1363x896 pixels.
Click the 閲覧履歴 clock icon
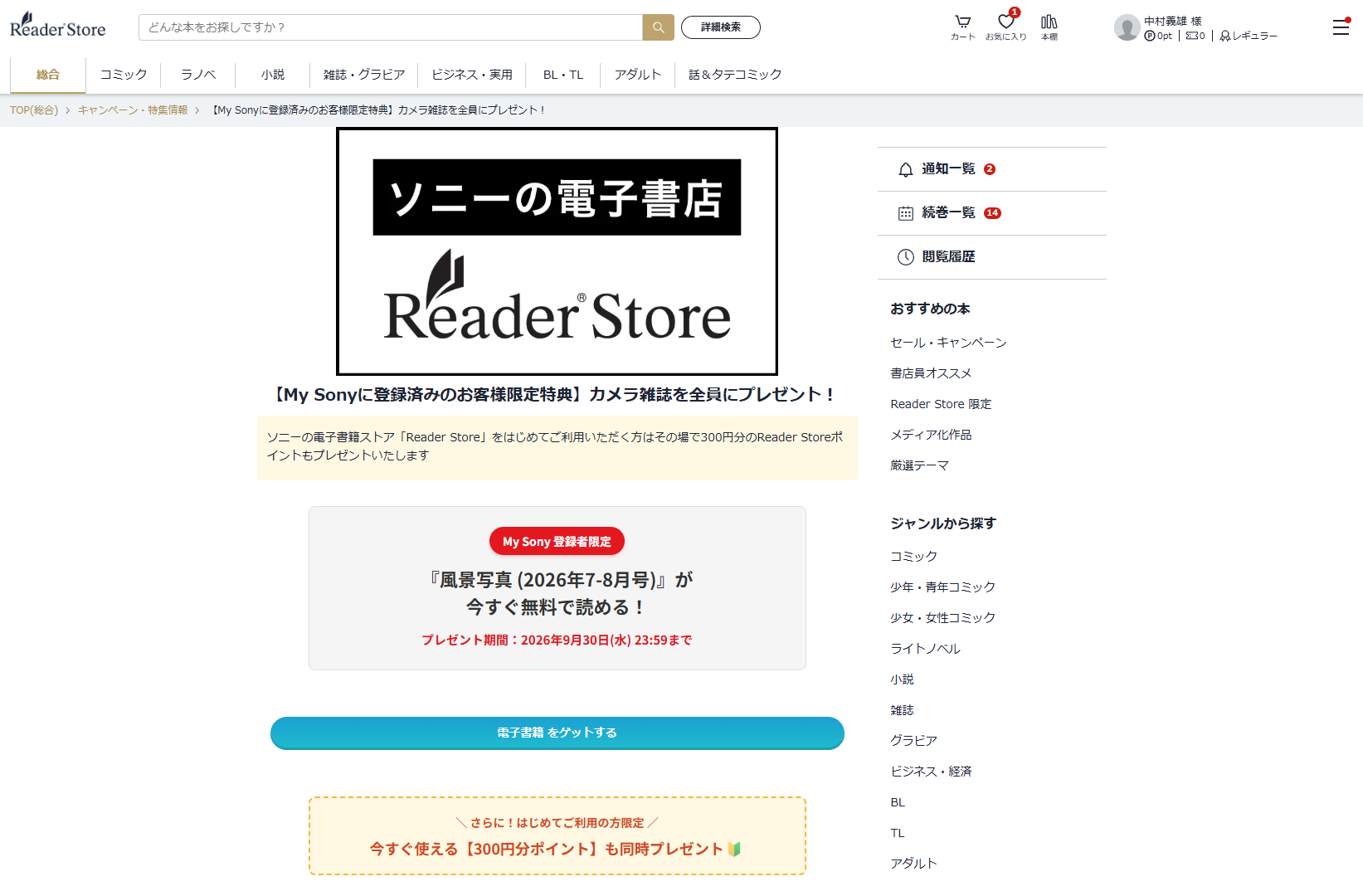click(906, 257)
